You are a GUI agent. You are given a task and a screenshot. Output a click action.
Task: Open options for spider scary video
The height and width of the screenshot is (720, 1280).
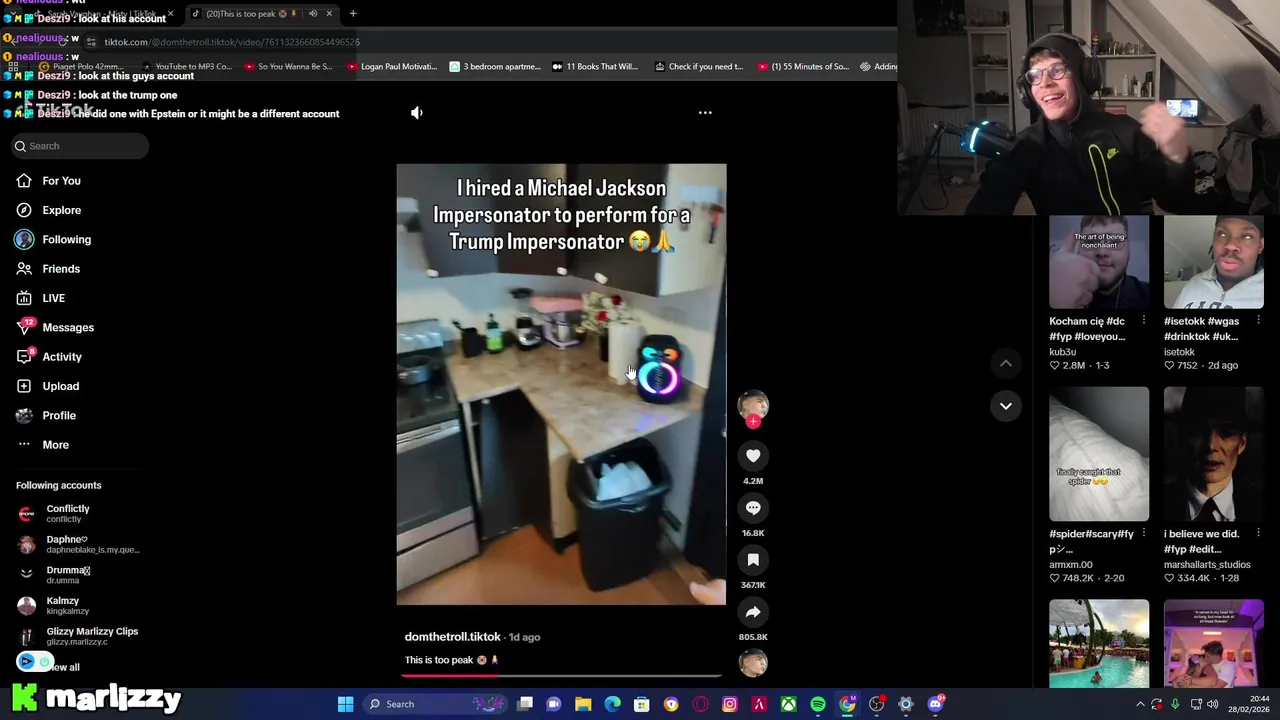tap(1143, 534)
